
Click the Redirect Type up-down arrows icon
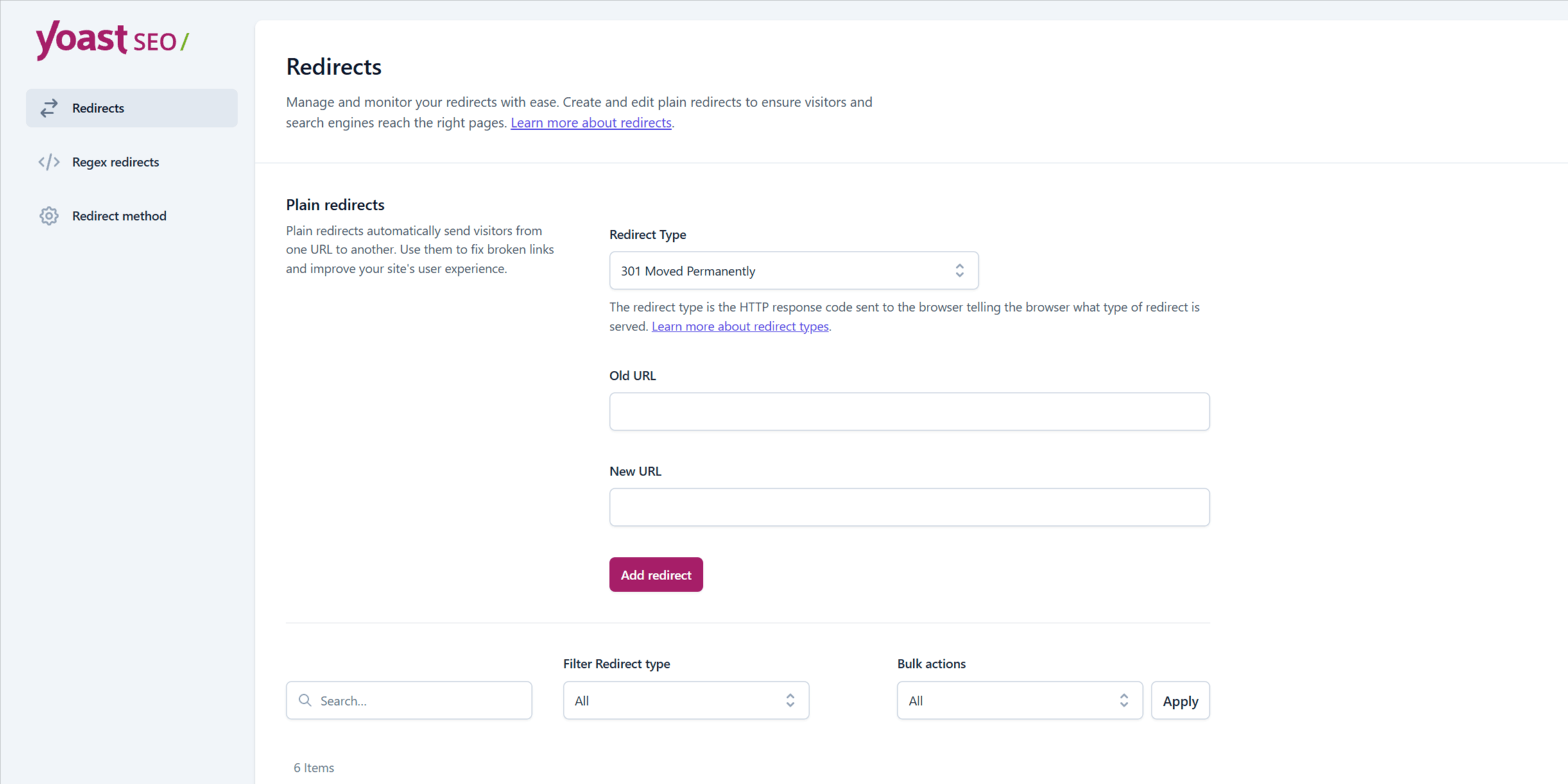click(x=959, y=270)
